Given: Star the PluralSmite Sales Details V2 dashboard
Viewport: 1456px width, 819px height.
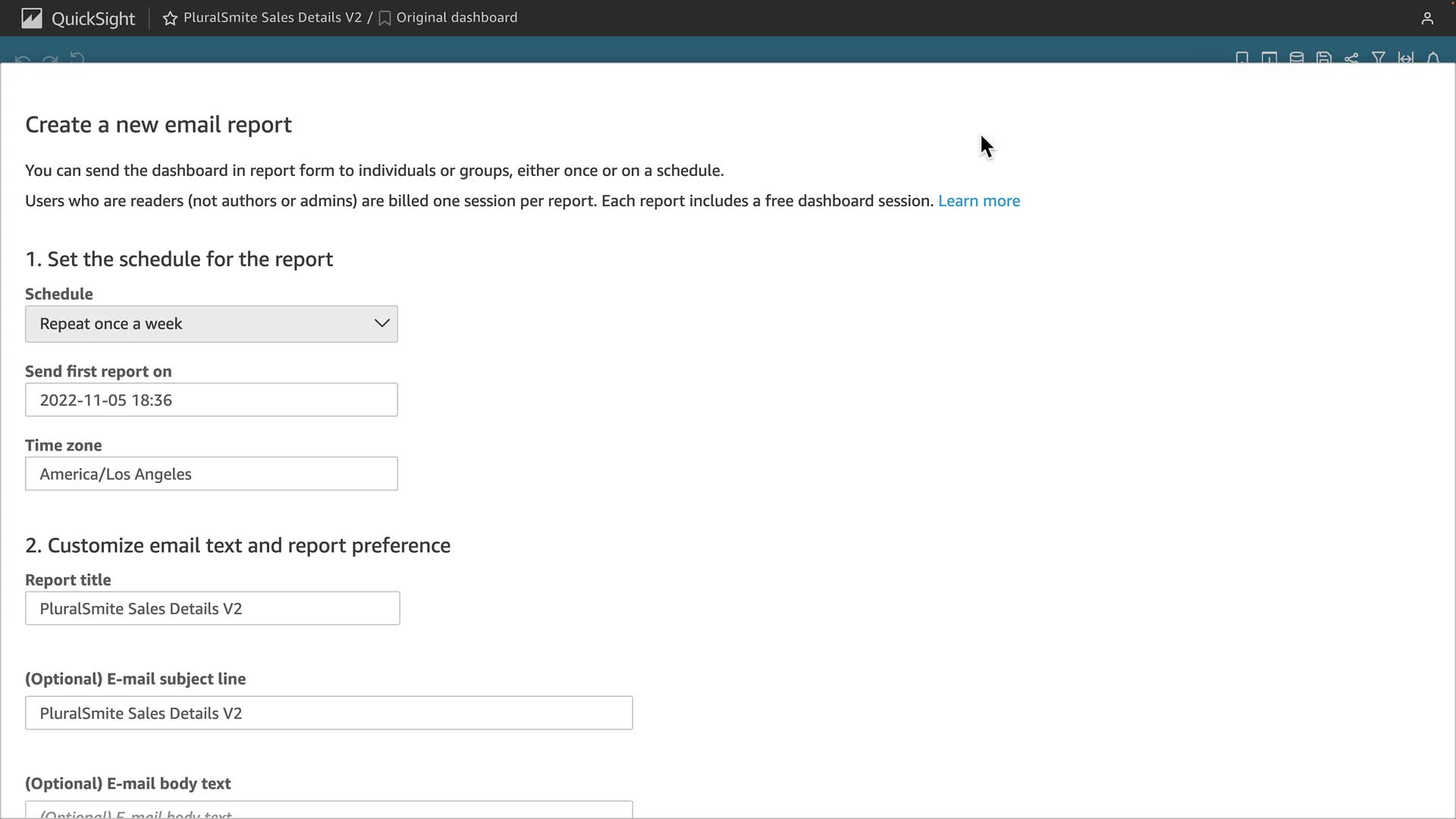Looking at the screenshot, I should click(170, 18).
